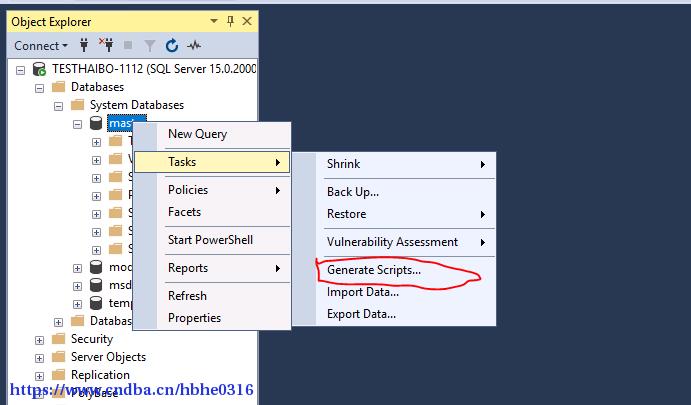The height and width of the screenshot is (405, 691).
Task: Click the Connect Object Explorer plug icon
Action: tap(84, 45)
